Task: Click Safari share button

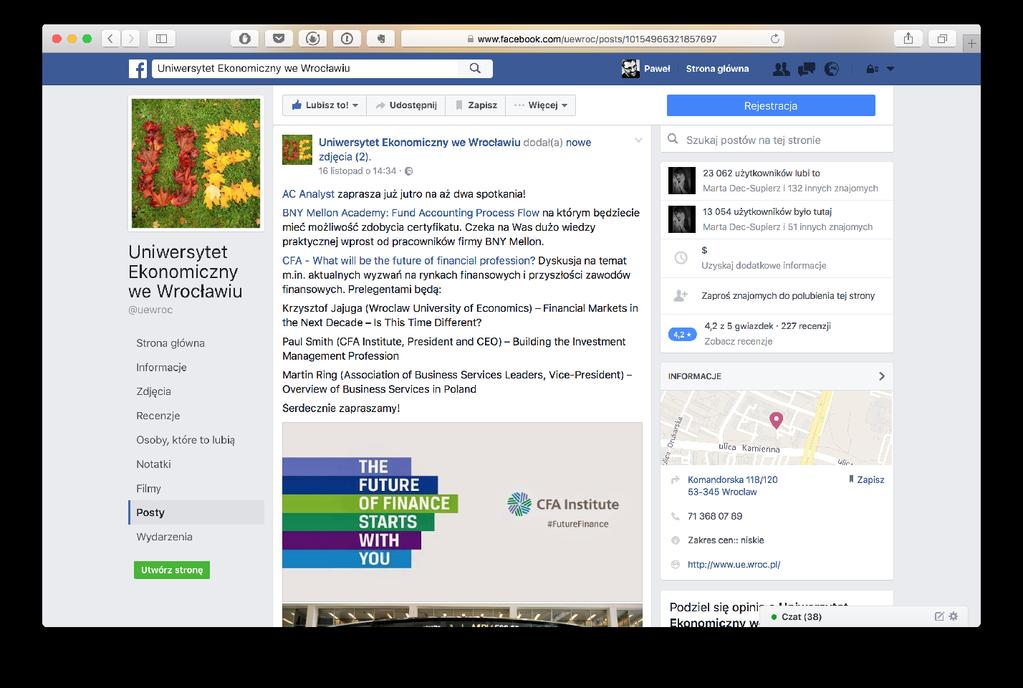Action: [x=908, y=38]
